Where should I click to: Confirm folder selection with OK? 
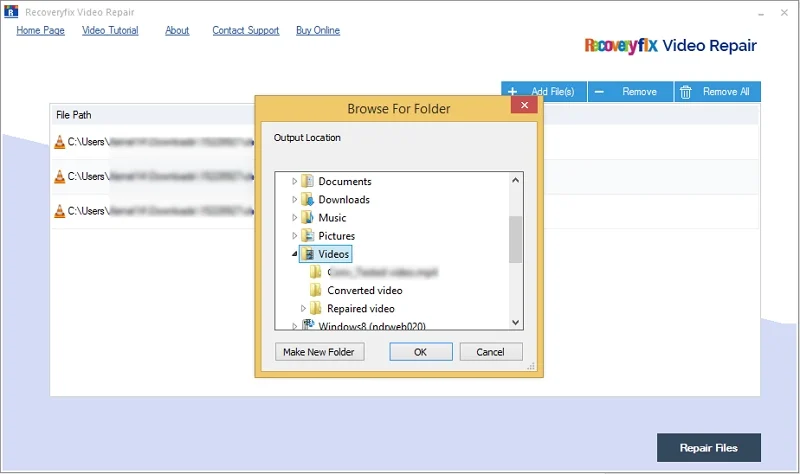pos(420,352)
